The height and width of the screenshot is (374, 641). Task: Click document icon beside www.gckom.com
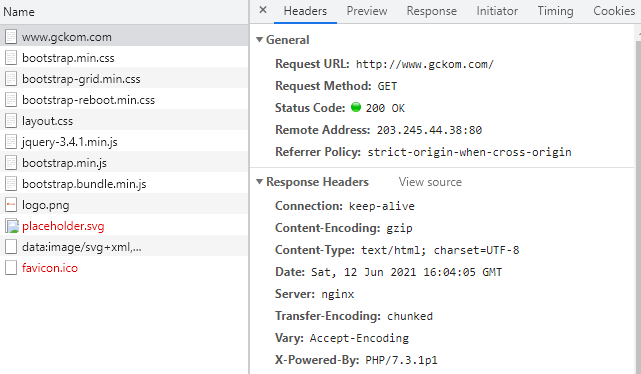click(11, 37)
